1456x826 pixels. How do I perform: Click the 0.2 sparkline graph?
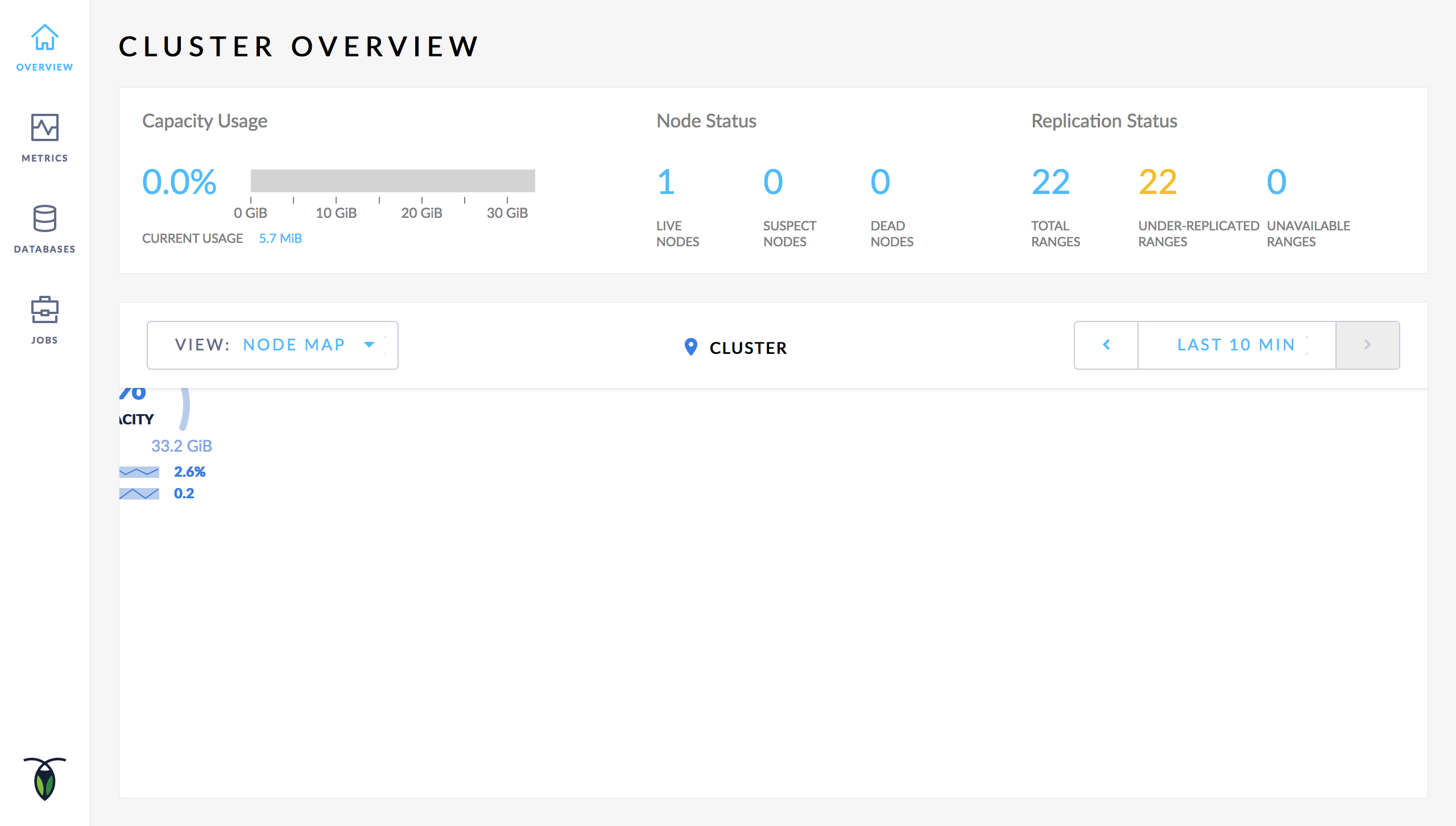pyautogui.click(x=139, y=494)
